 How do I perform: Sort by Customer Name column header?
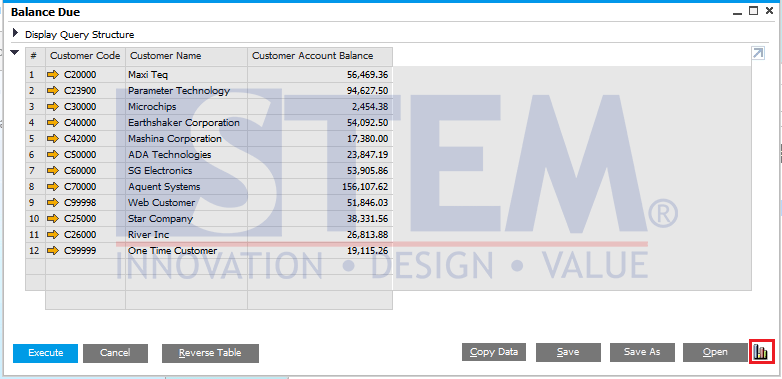coord(187,56)
